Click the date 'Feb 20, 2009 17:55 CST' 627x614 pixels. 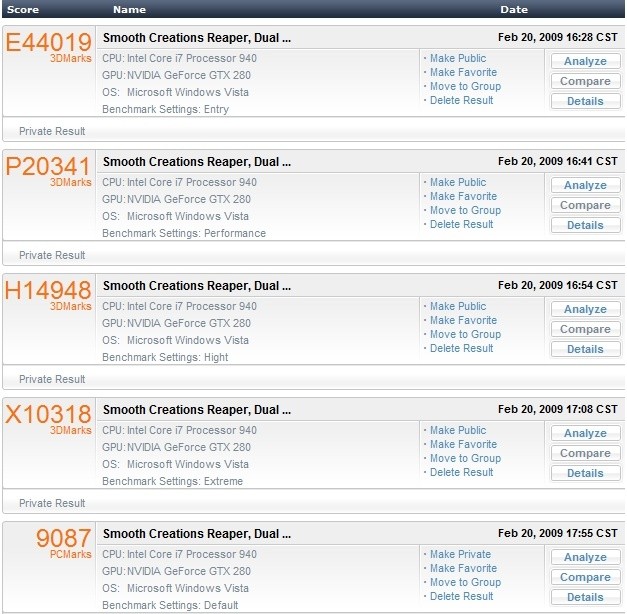[557, 534]
